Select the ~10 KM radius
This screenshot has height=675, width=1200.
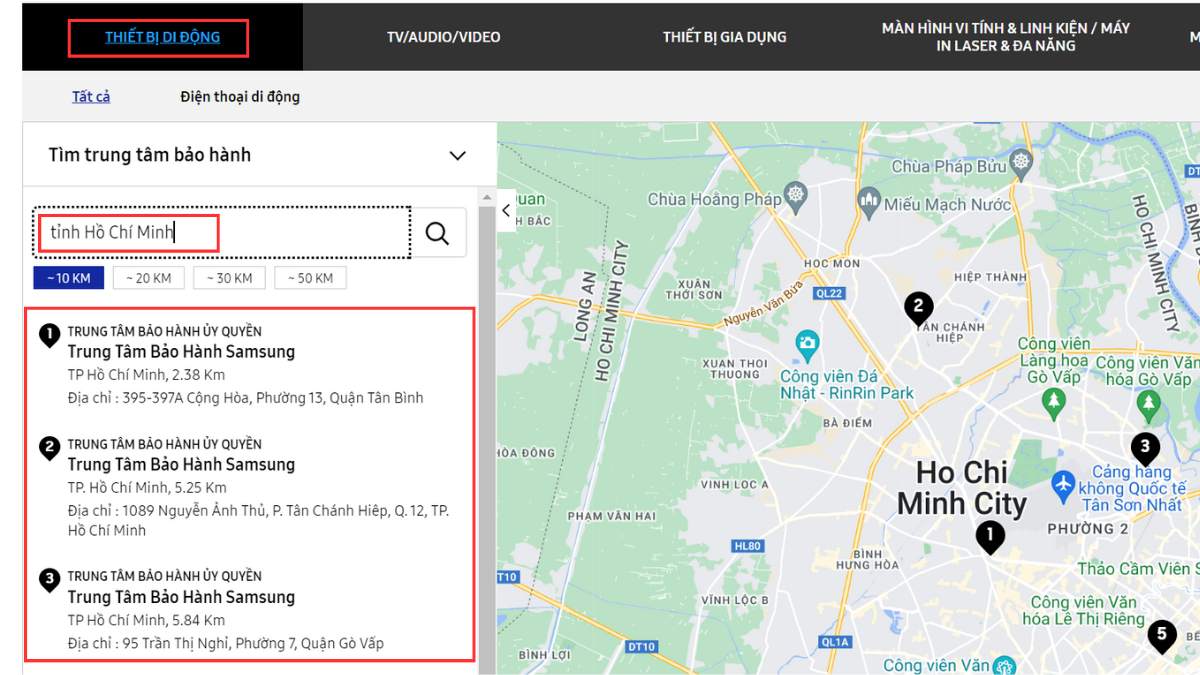pyautogui.click(x=68, y=278)
